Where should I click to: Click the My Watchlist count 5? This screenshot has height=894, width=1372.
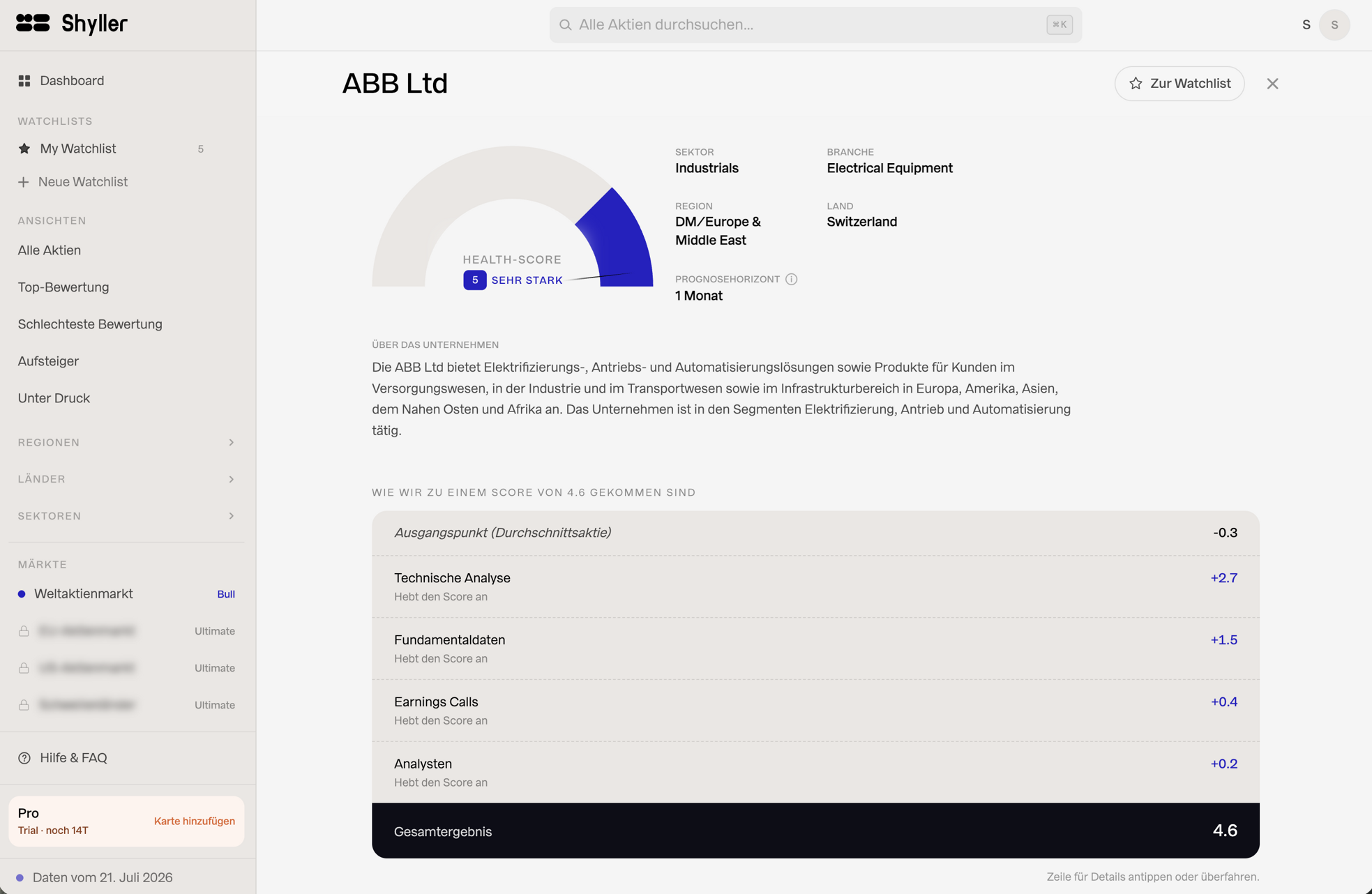coord(201,149)
